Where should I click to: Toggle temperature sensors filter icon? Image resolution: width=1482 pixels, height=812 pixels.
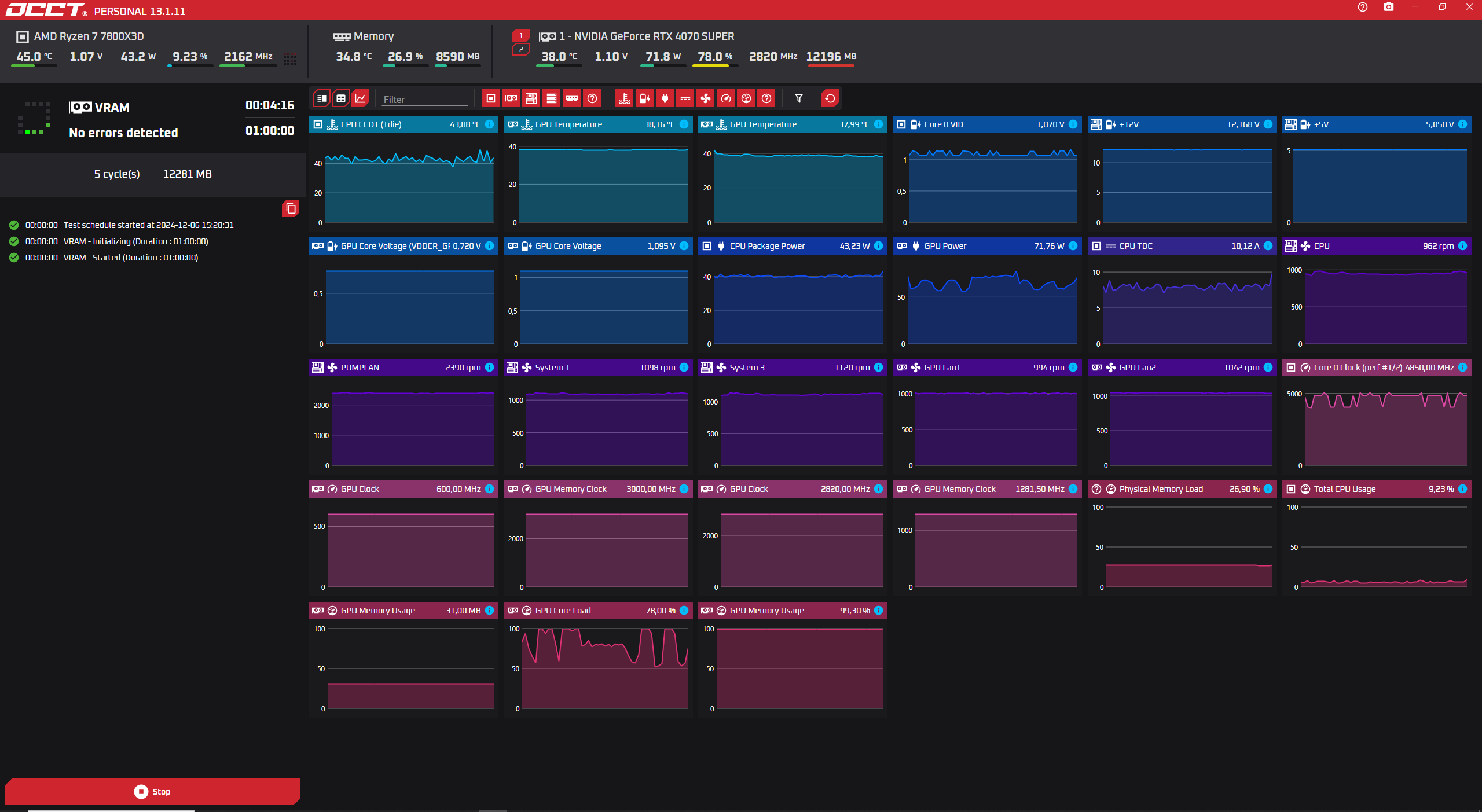point(624,98)
